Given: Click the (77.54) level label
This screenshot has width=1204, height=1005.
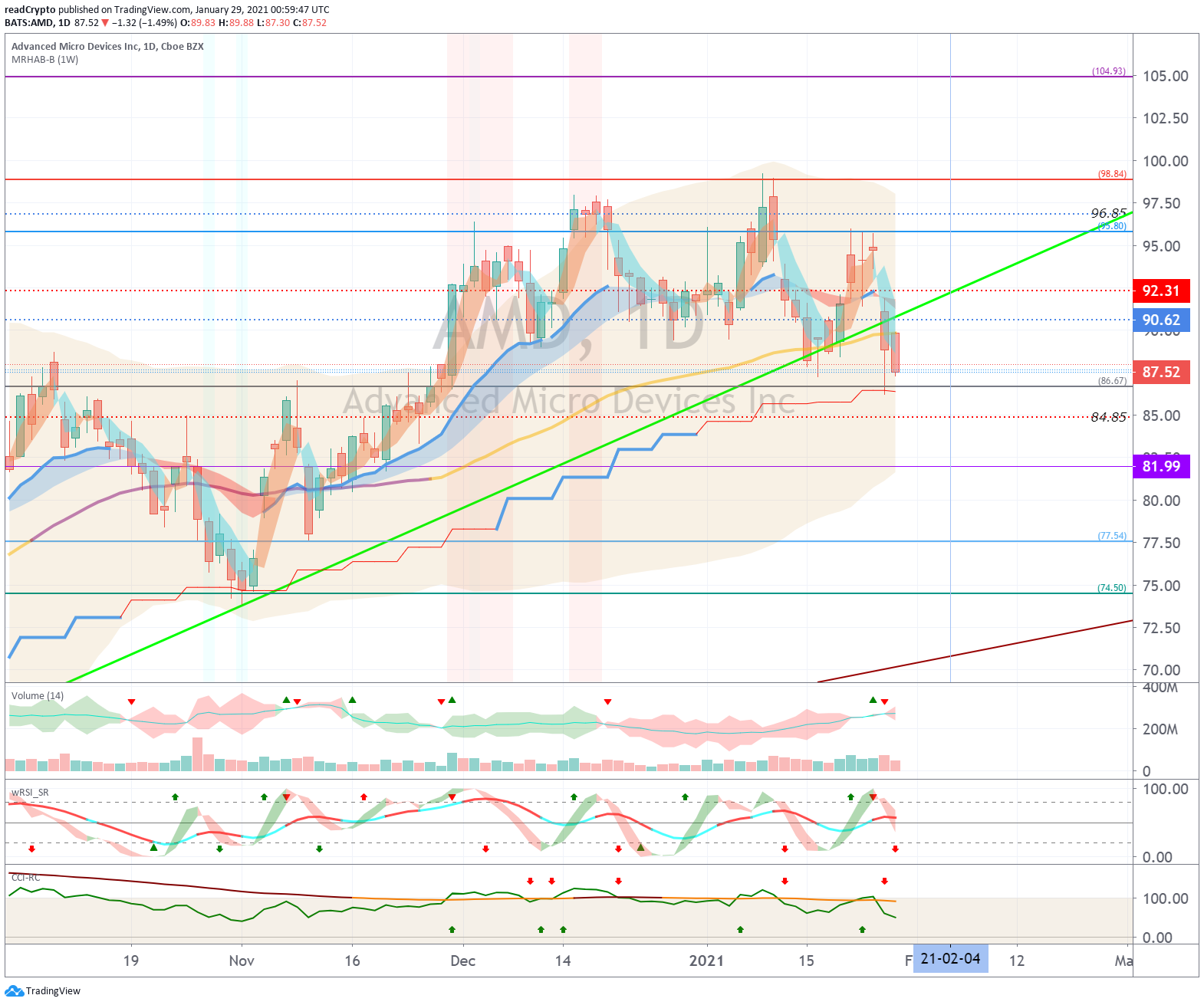Looking at the screenshot, I should click(1112, 536).
